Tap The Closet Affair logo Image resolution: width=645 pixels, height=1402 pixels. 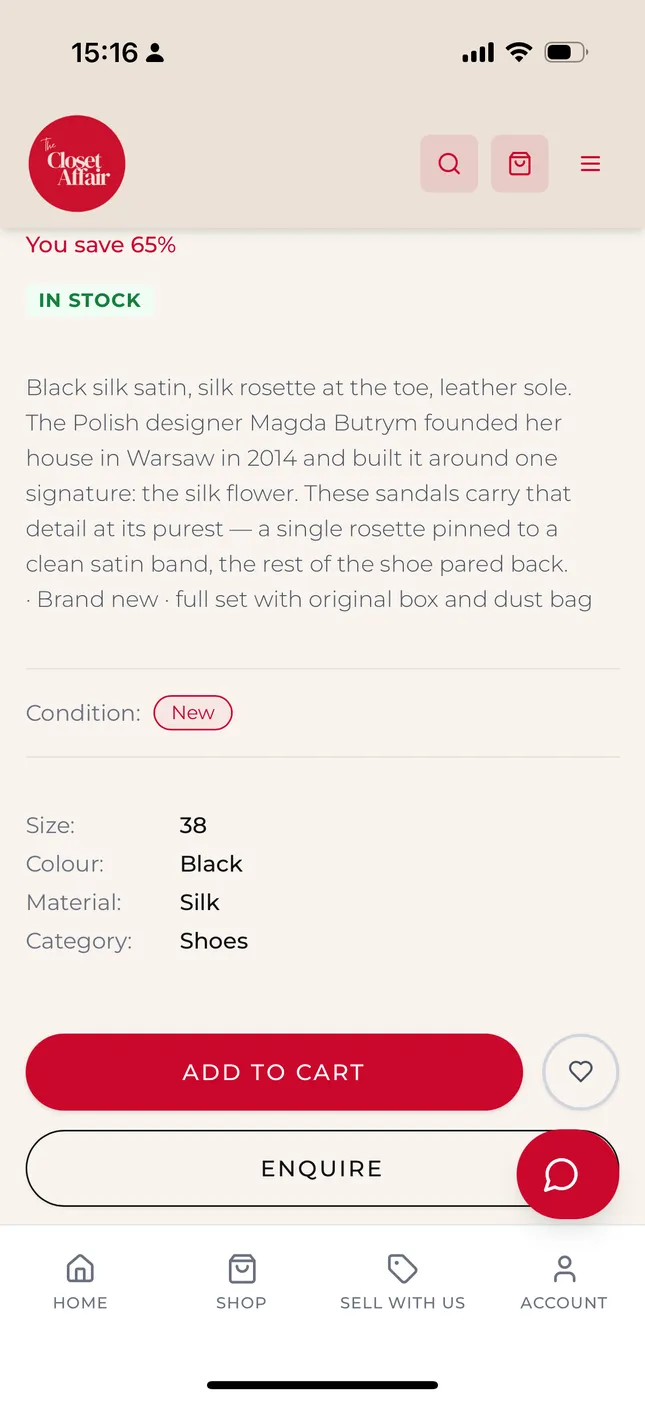click(77, 164)
